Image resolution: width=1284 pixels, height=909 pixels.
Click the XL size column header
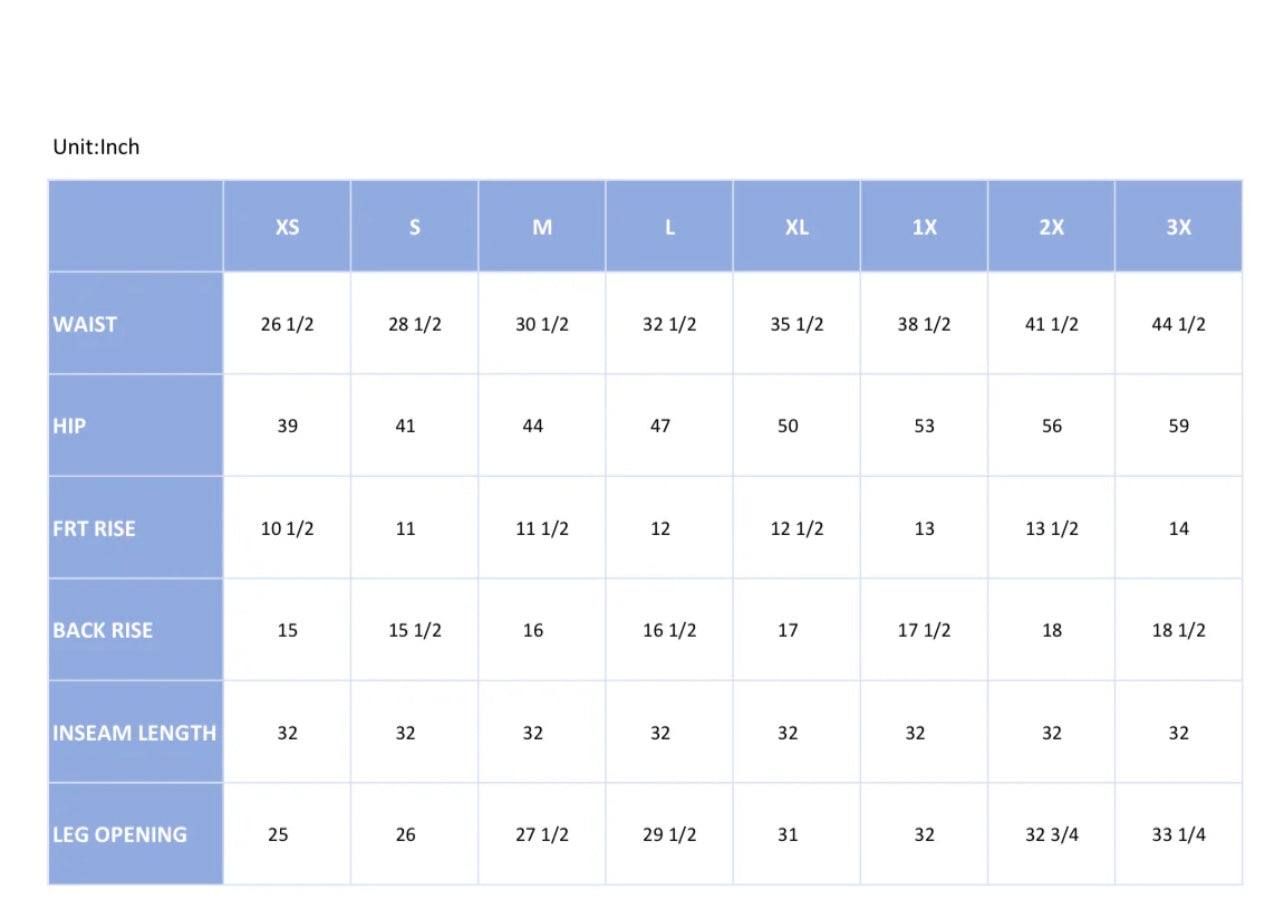pos(797,227)
